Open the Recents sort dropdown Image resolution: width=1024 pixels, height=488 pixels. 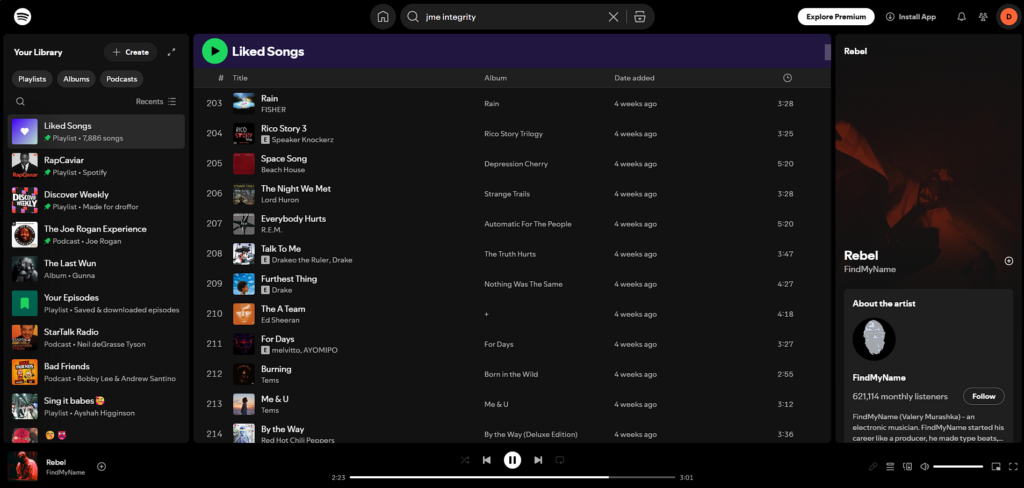point(156,101)
